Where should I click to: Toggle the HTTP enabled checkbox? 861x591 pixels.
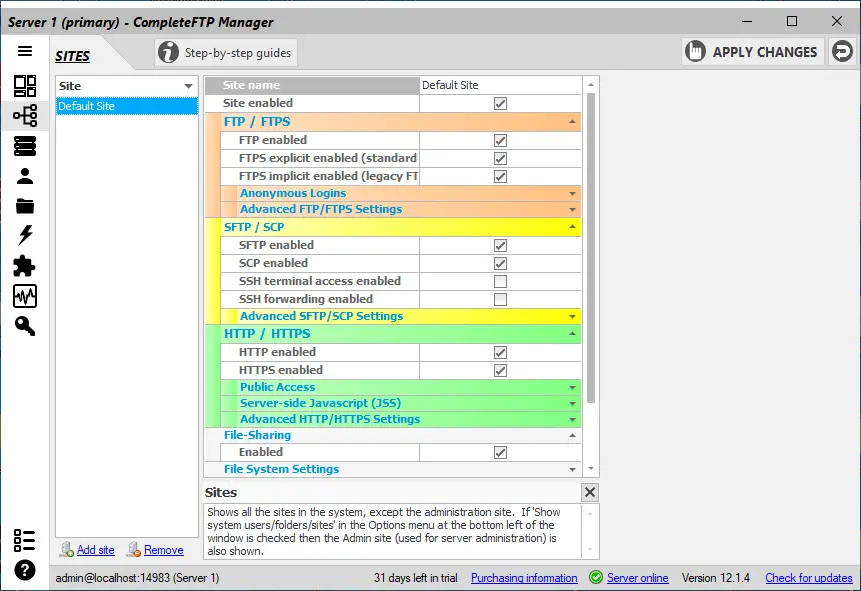click(x=500, y=352)
